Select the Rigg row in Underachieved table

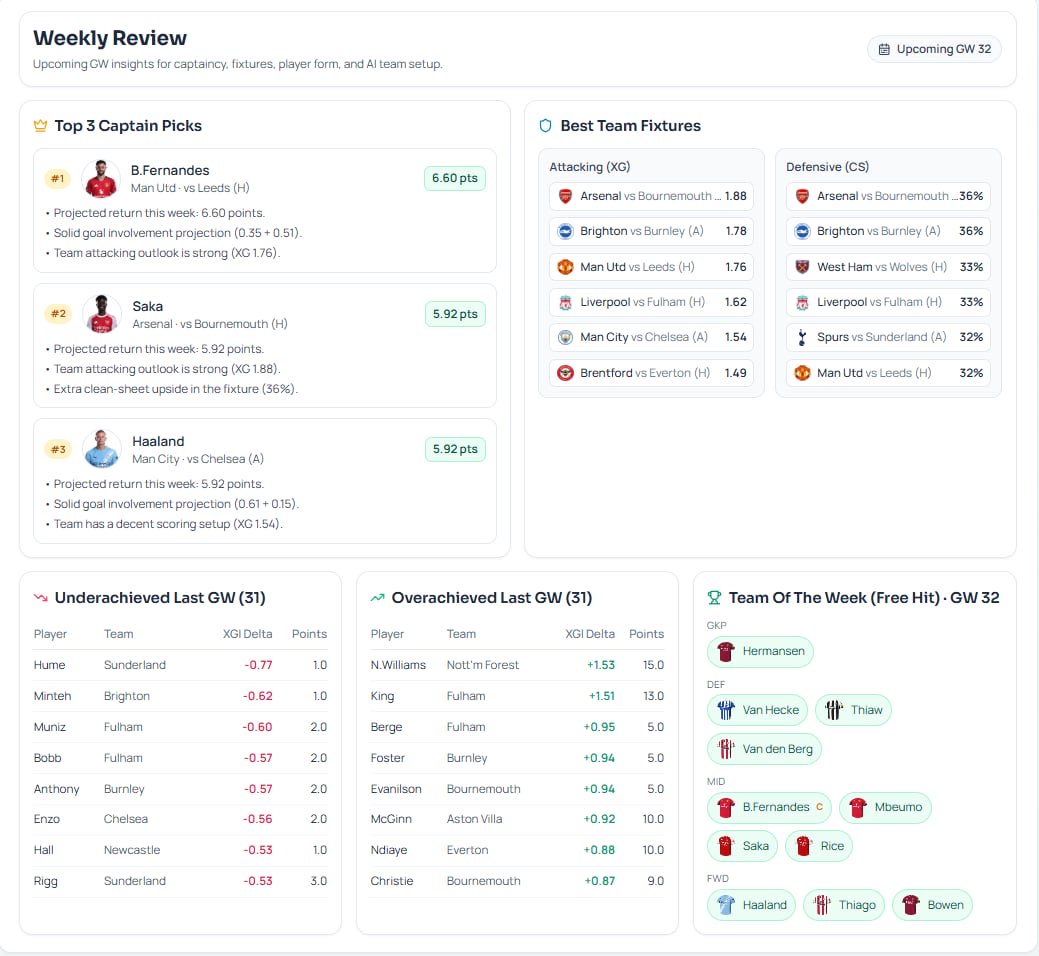click(180, 881)
